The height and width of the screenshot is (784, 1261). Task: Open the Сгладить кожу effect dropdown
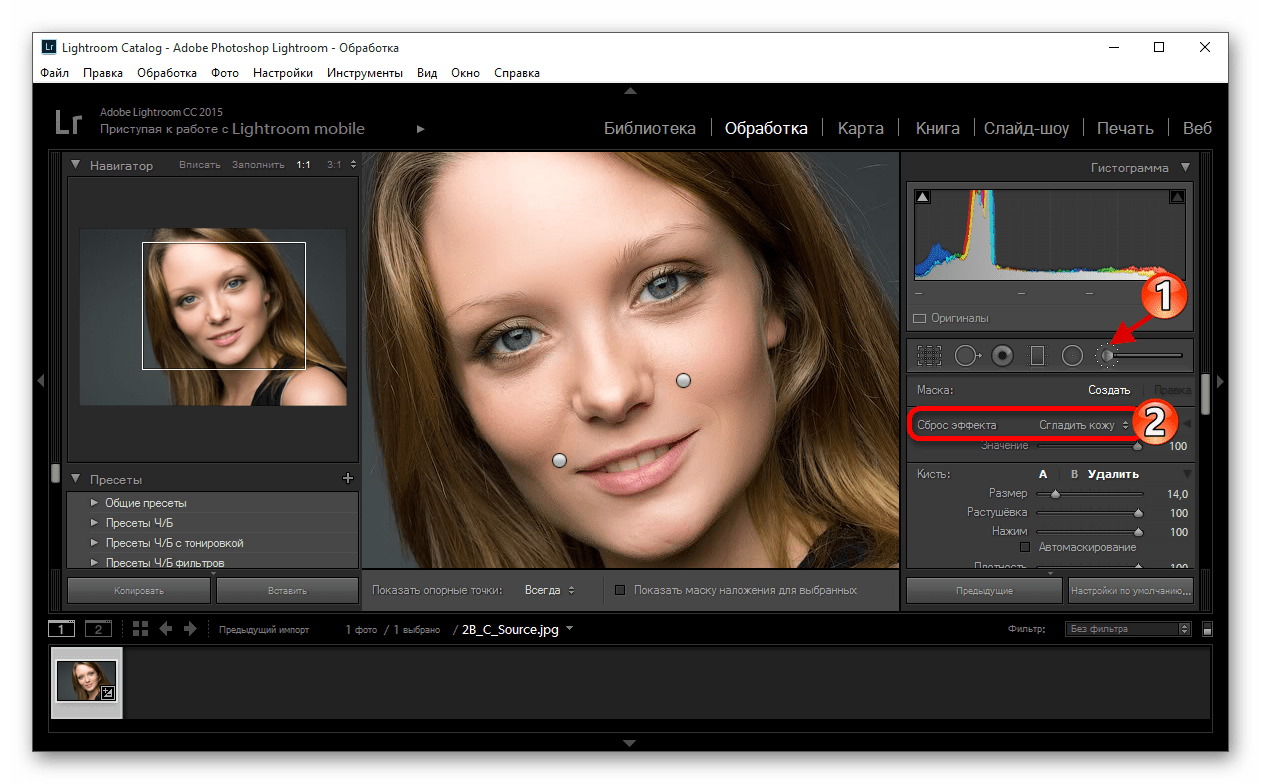pos(1083,425)
